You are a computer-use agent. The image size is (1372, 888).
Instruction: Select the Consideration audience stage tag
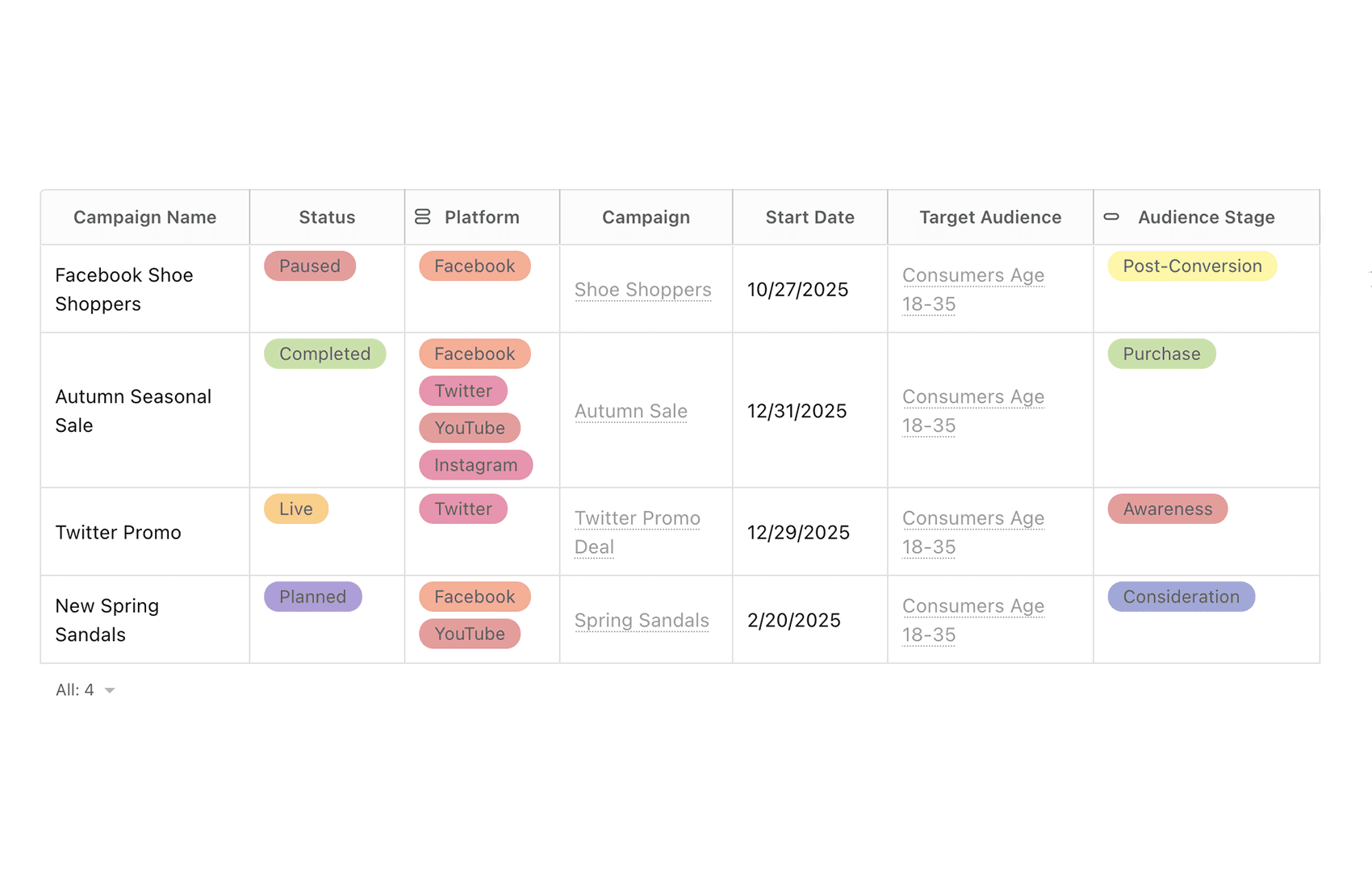tap(1180, 597)
